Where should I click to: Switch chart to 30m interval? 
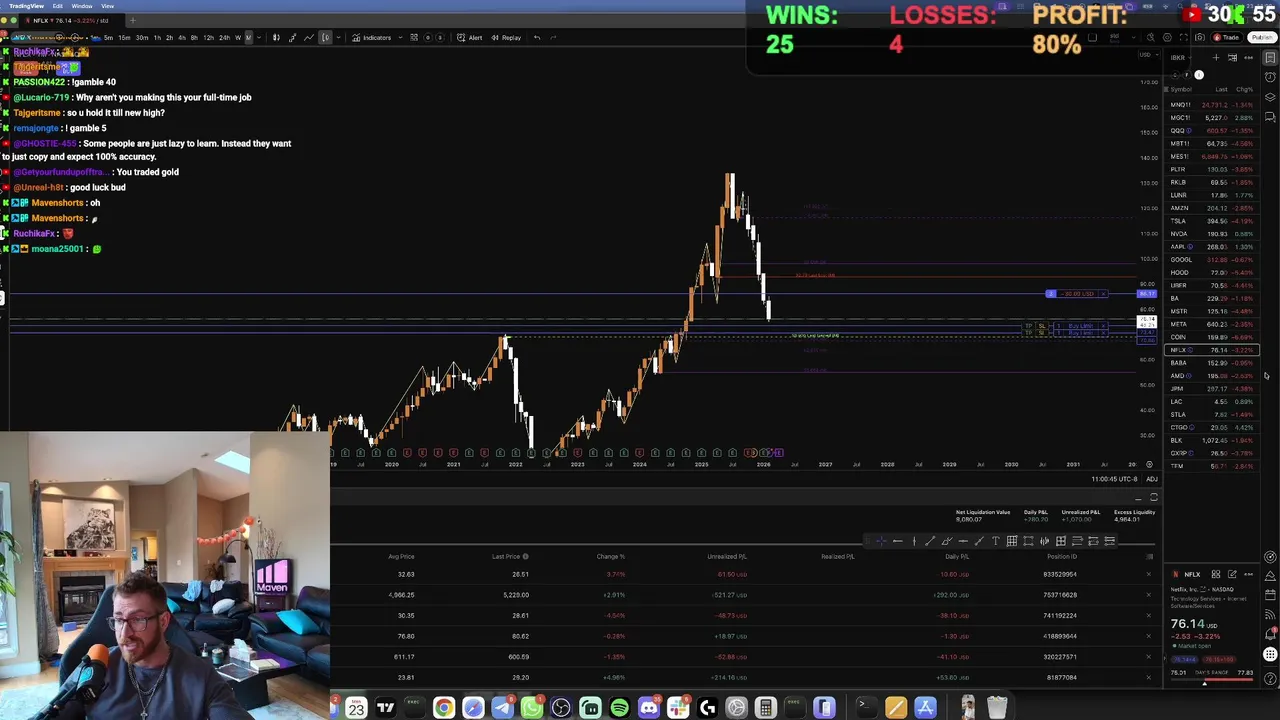(141, 37)
